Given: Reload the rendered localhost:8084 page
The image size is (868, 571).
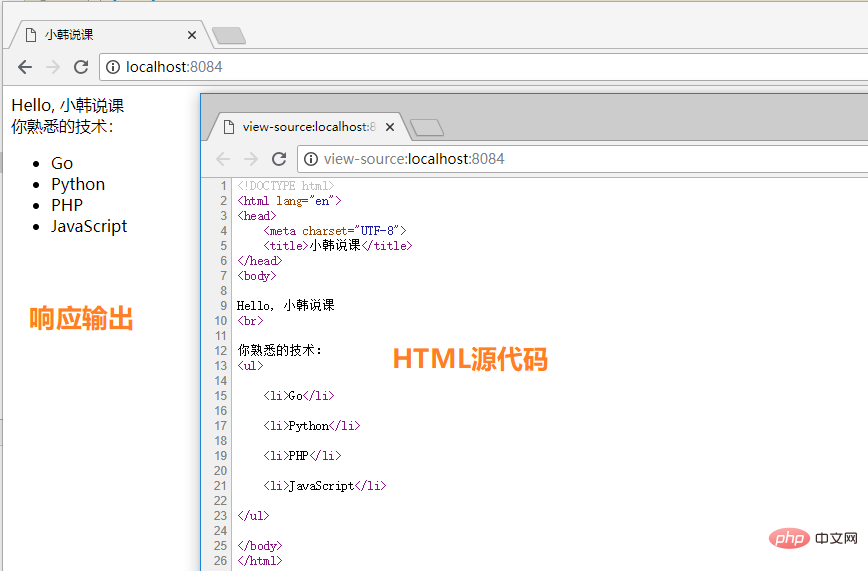Looking at the screenshot, I should [x=82, y=67].
